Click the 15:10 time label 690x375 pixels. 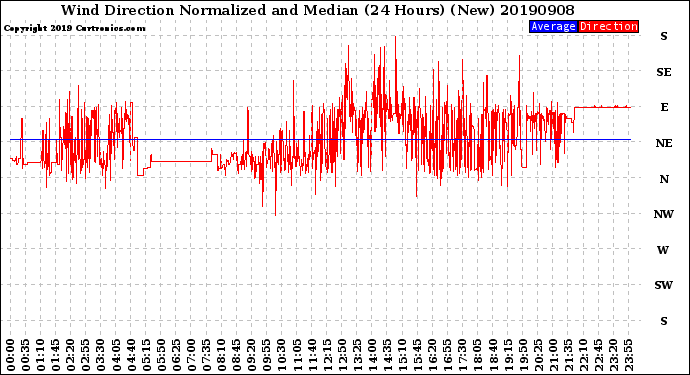tap(402, 355)
